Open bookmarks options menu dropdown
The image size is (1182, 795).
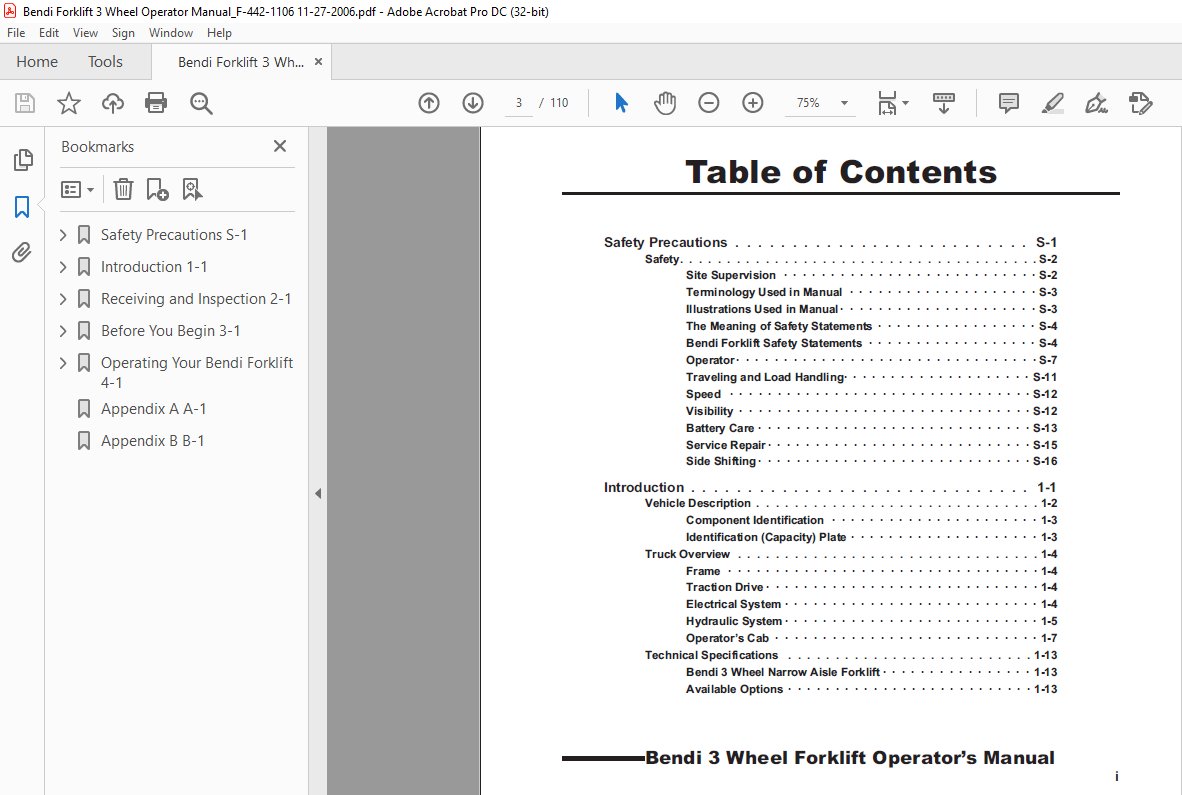click(77, 189)
